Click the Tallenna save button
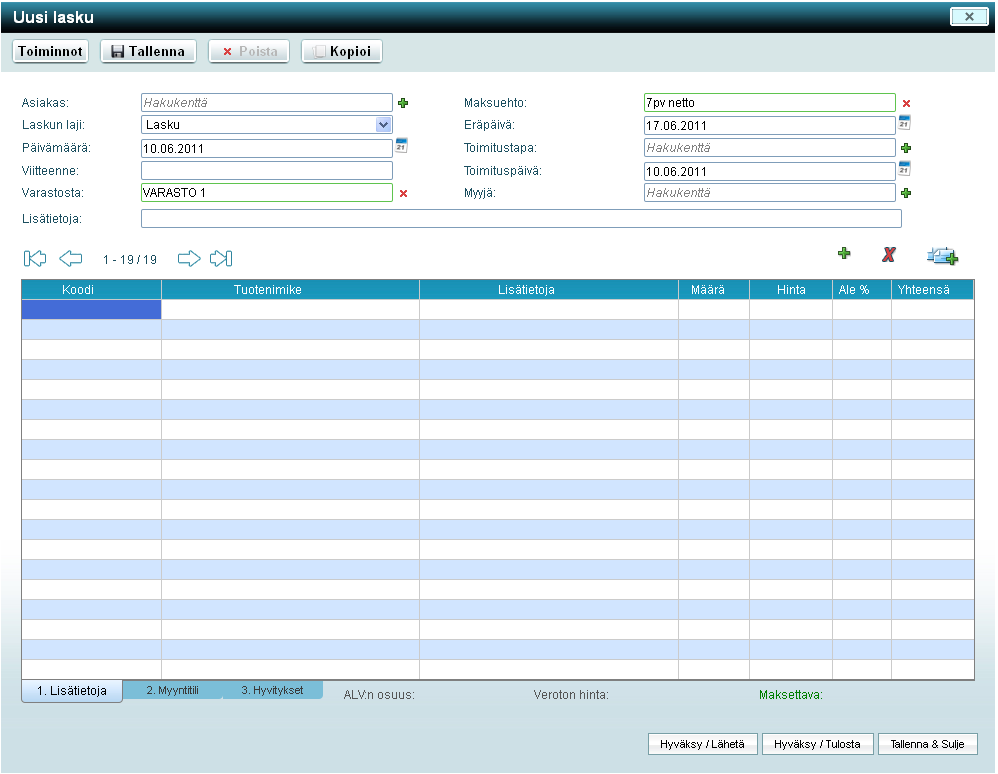 (148, 52)
